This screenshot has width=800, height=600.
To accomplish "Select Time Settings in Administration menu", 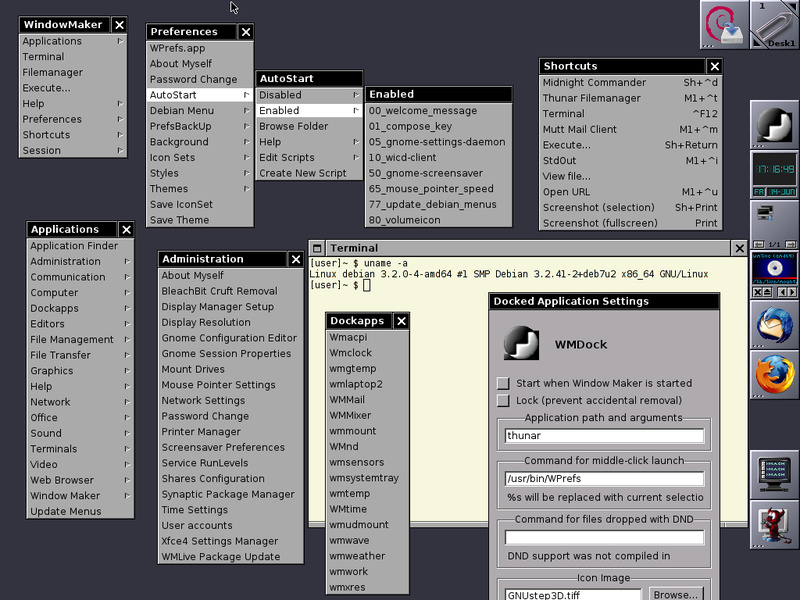I will (231, 510).
